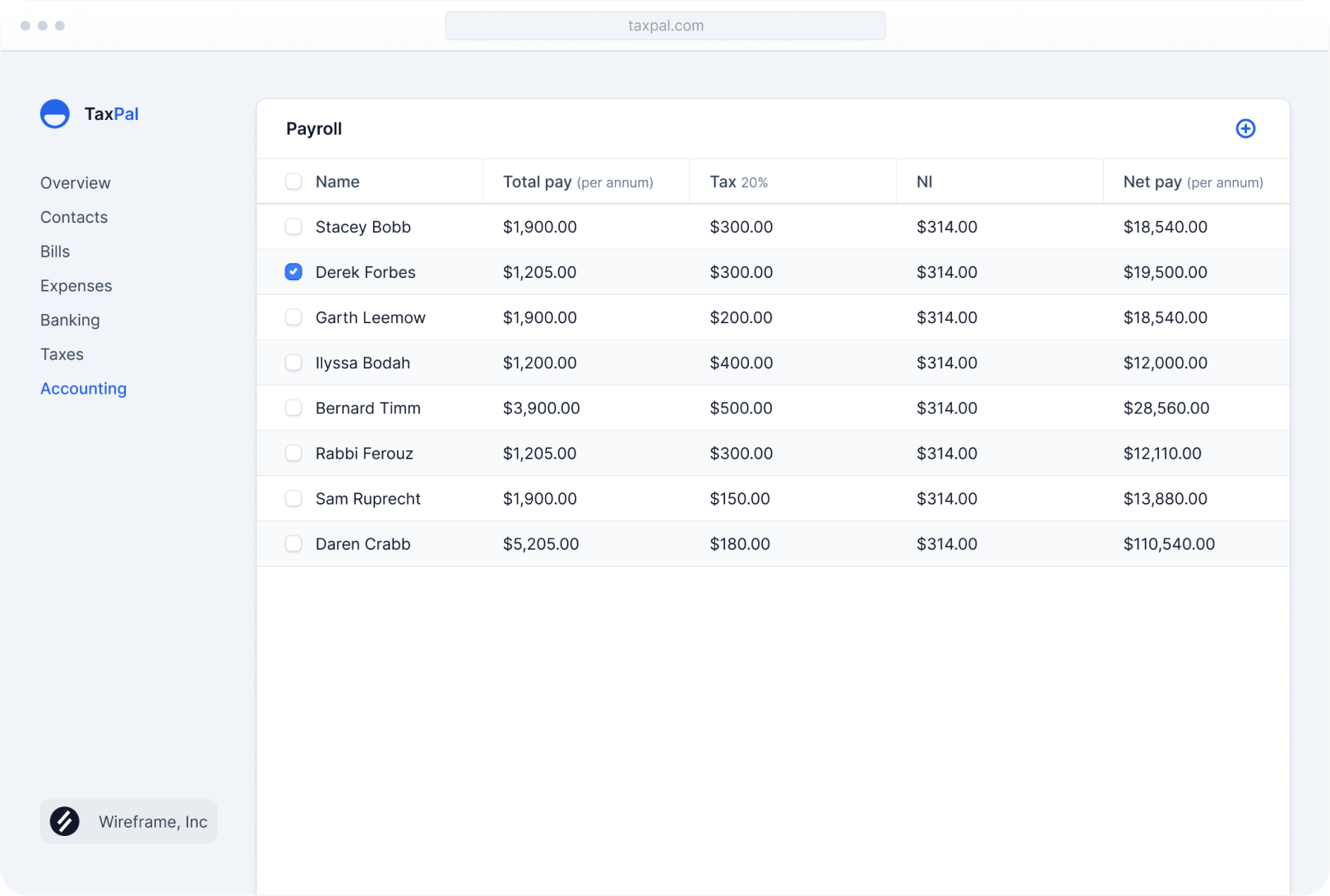The height and width of the screenshot is (896, 1330).
Task: Toggle the select-all checkbox beside Name
Action: pos(293,182)
